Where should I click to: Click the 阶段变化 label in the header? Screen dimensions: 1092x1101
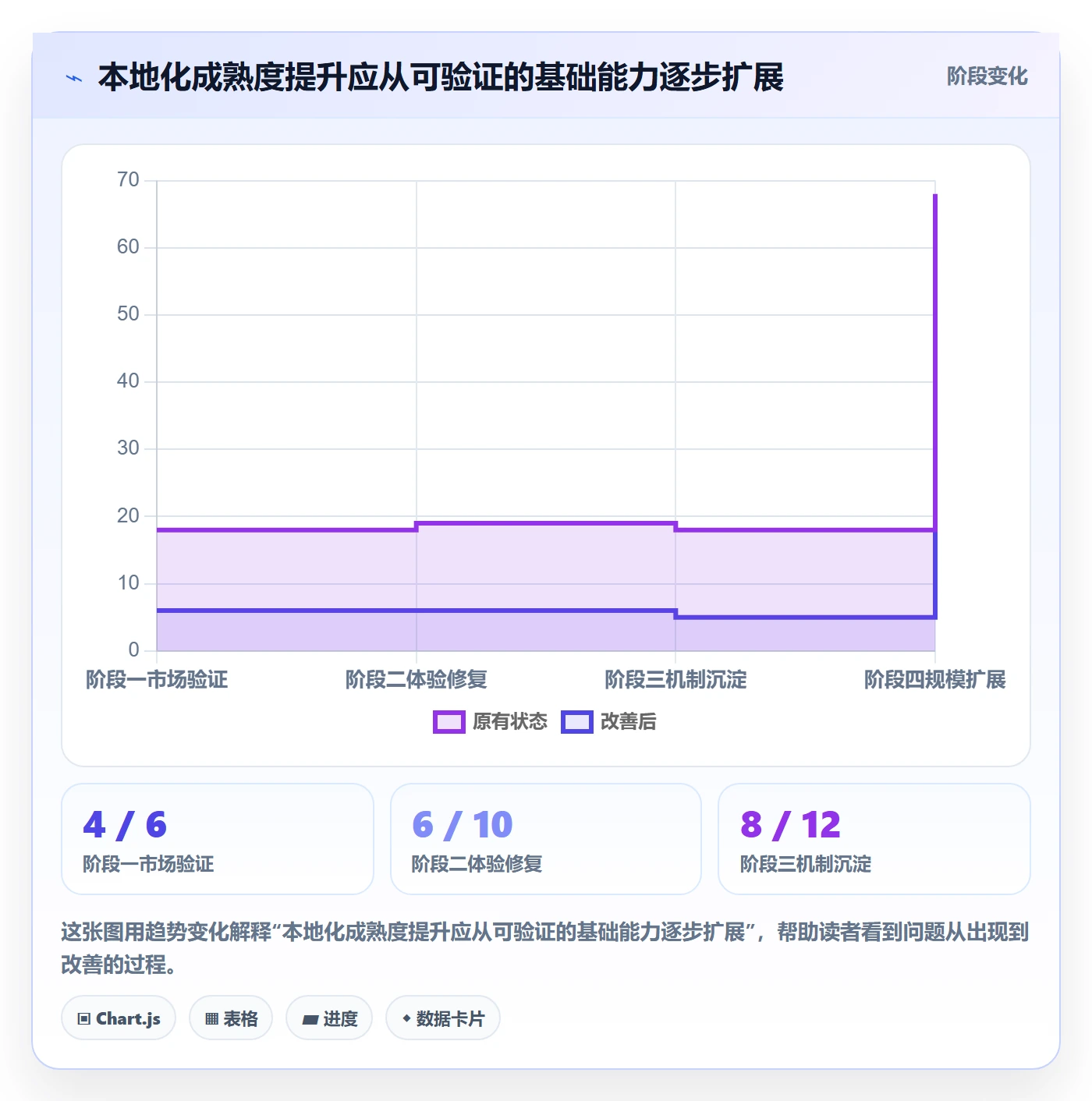click(x=987, y=76)
